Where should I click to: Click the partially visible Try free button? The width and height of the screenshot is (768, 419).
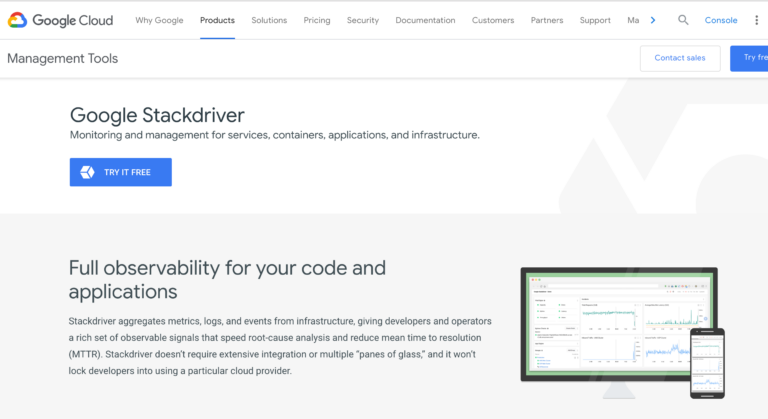[x=749, y=58]
